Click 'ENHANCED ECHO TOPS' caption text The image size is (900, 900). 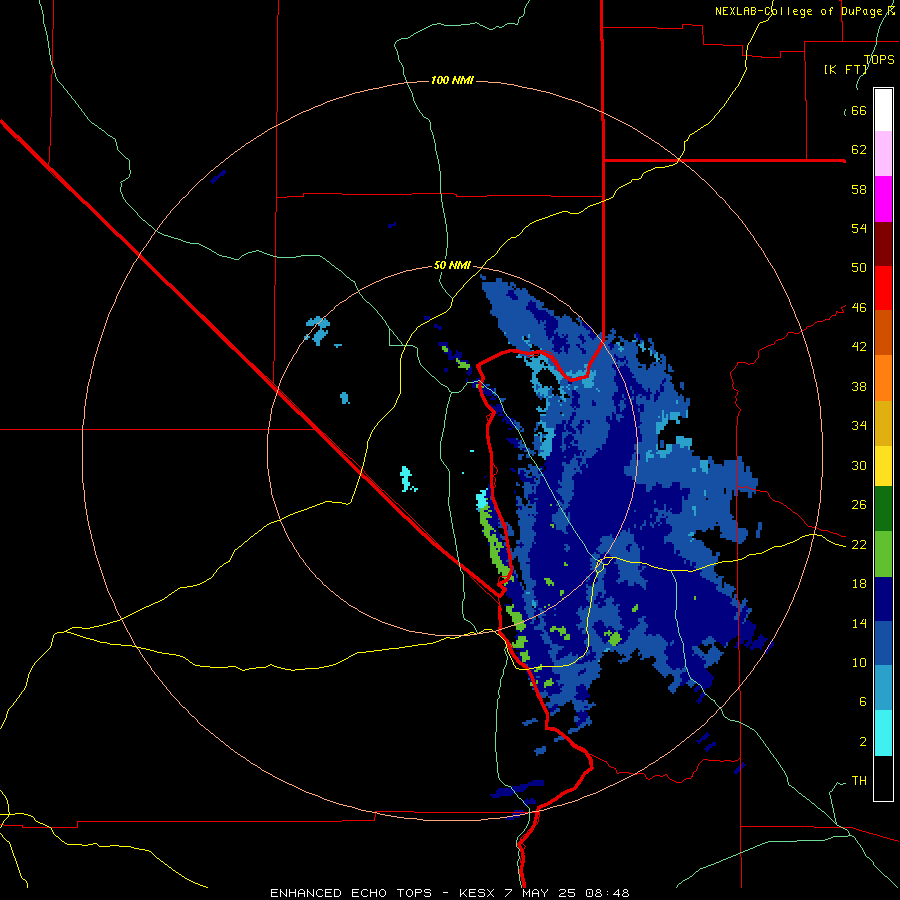click(351, 893)
